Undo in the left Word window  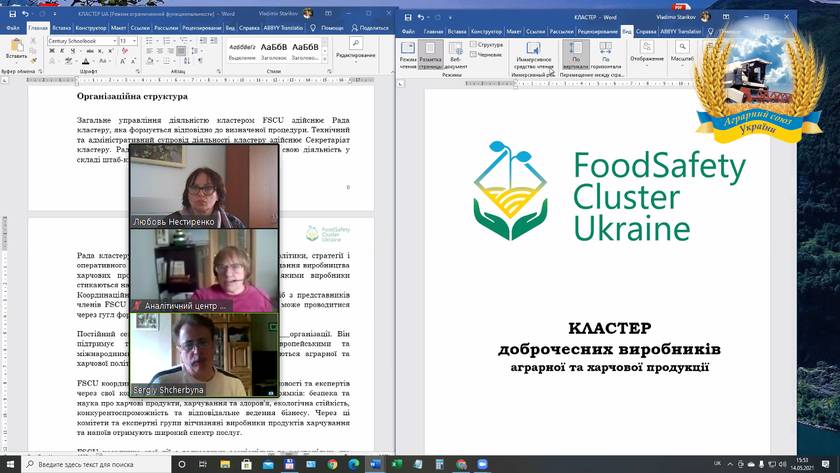[x=25, y=14]
